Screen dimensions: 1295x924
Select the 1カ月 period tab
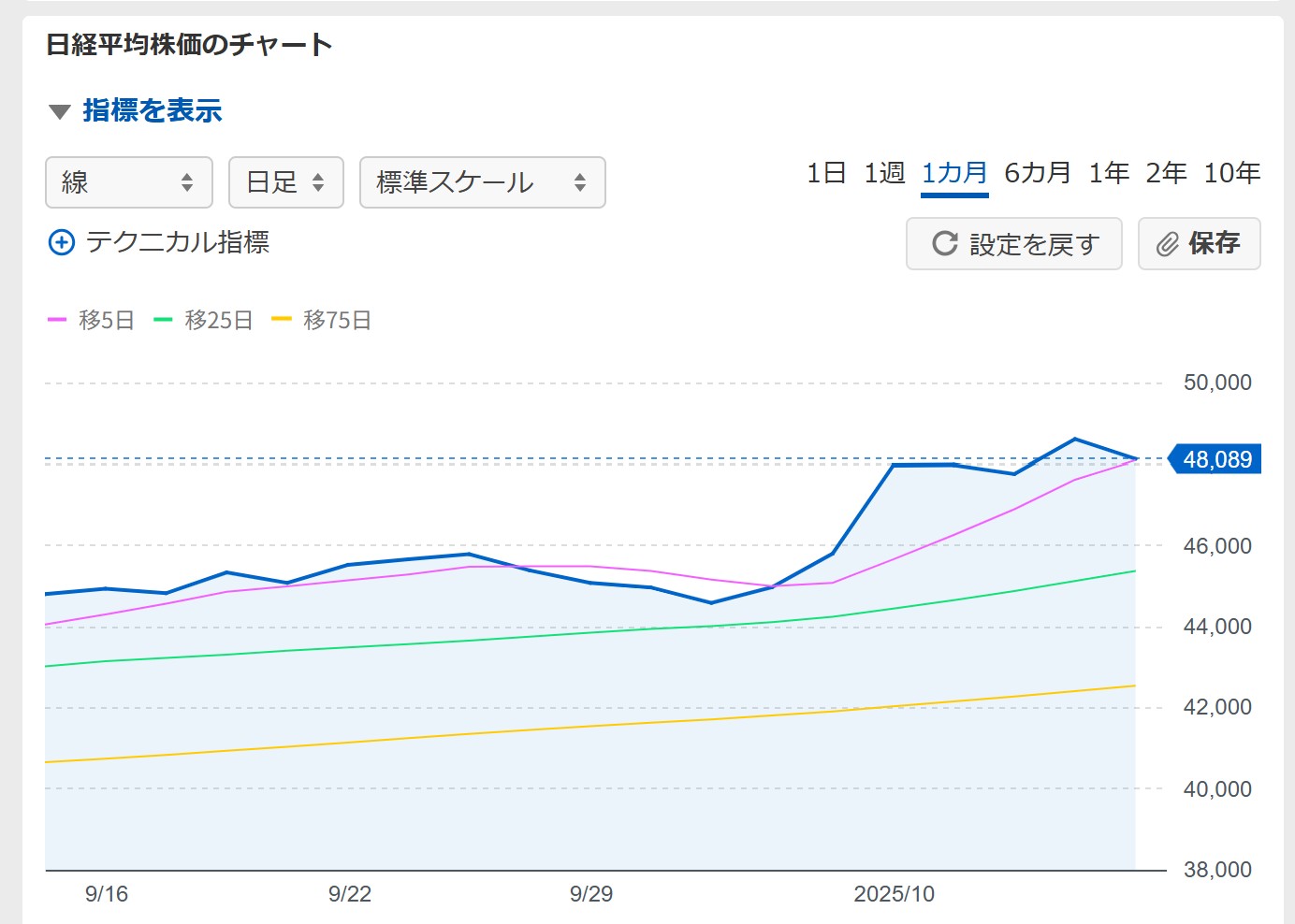(954, 173)
